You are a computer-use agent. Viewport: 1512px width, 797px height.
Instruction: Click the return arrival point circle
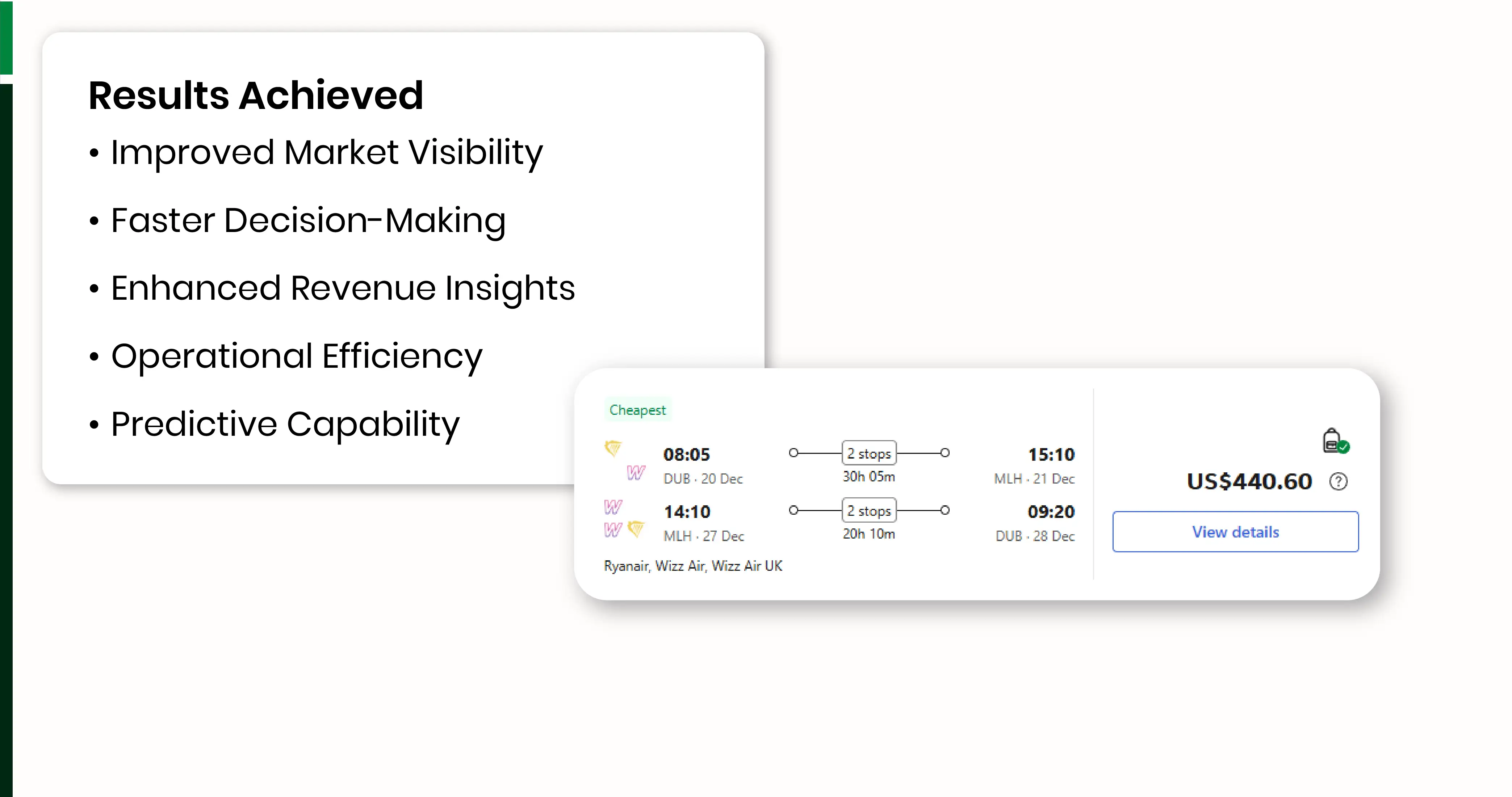[945, 510]
